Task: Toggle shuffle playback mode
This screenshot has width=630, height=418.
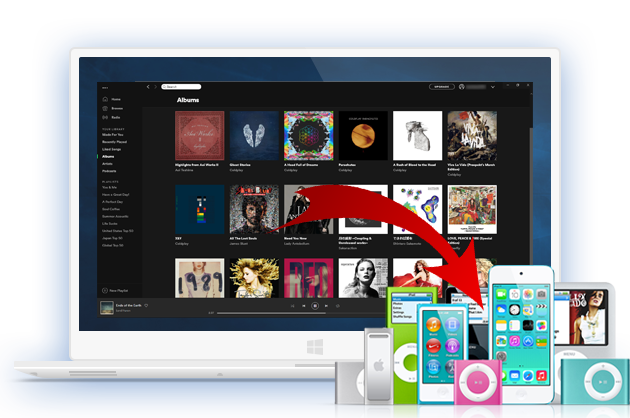Action: coord(292,306)
